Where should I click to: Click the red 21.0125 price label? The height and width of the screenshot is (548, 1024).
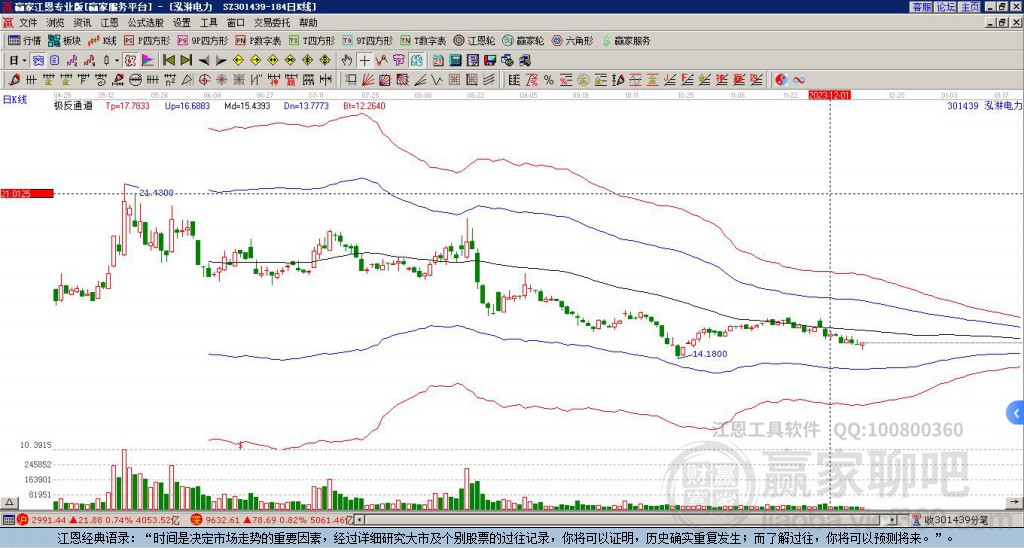(x=27, y=193)
